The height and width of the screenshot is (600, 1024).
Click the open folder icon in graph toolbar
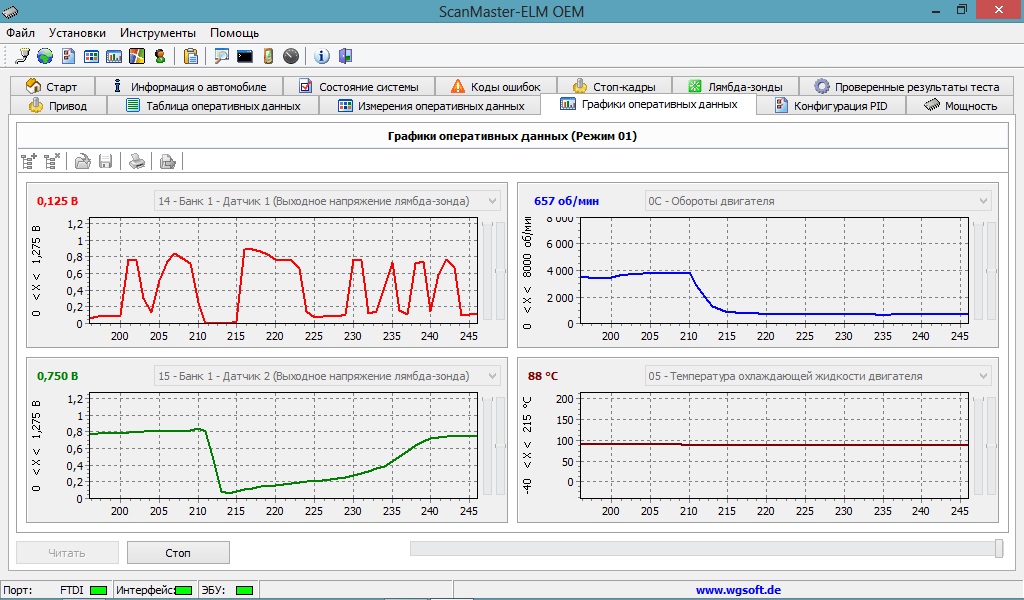coord(83,160)
